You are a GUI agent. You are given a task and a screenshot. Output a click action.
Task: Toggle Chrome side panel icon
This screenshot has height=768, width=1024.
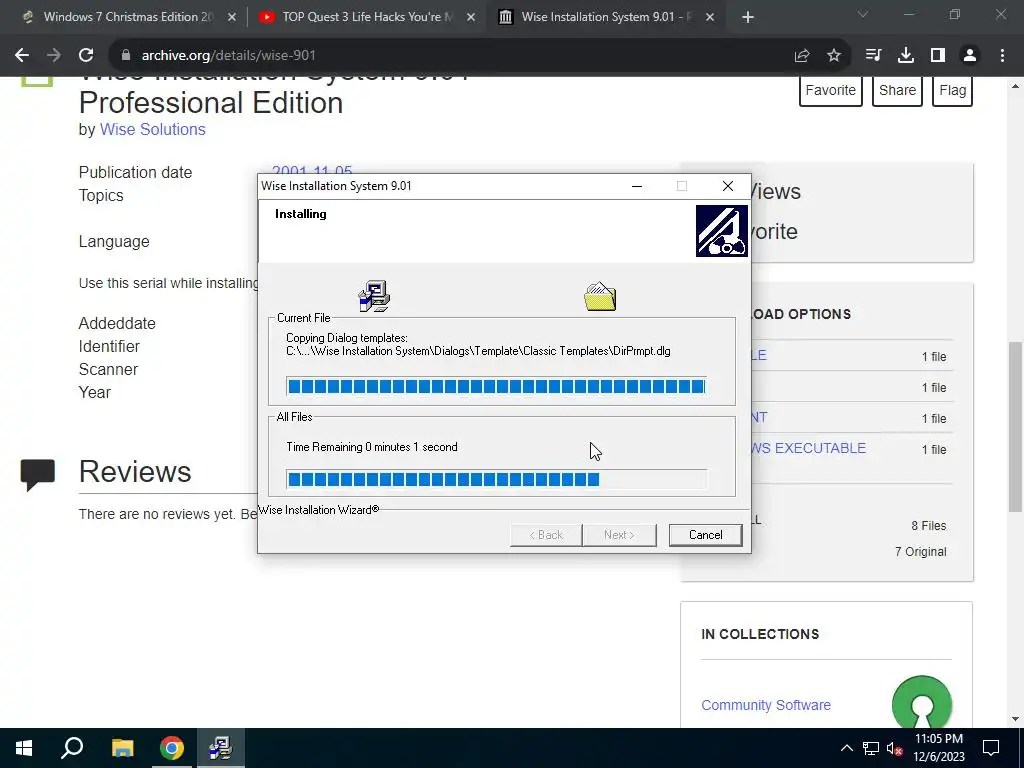pyautogui.click(x=938, y=56)
